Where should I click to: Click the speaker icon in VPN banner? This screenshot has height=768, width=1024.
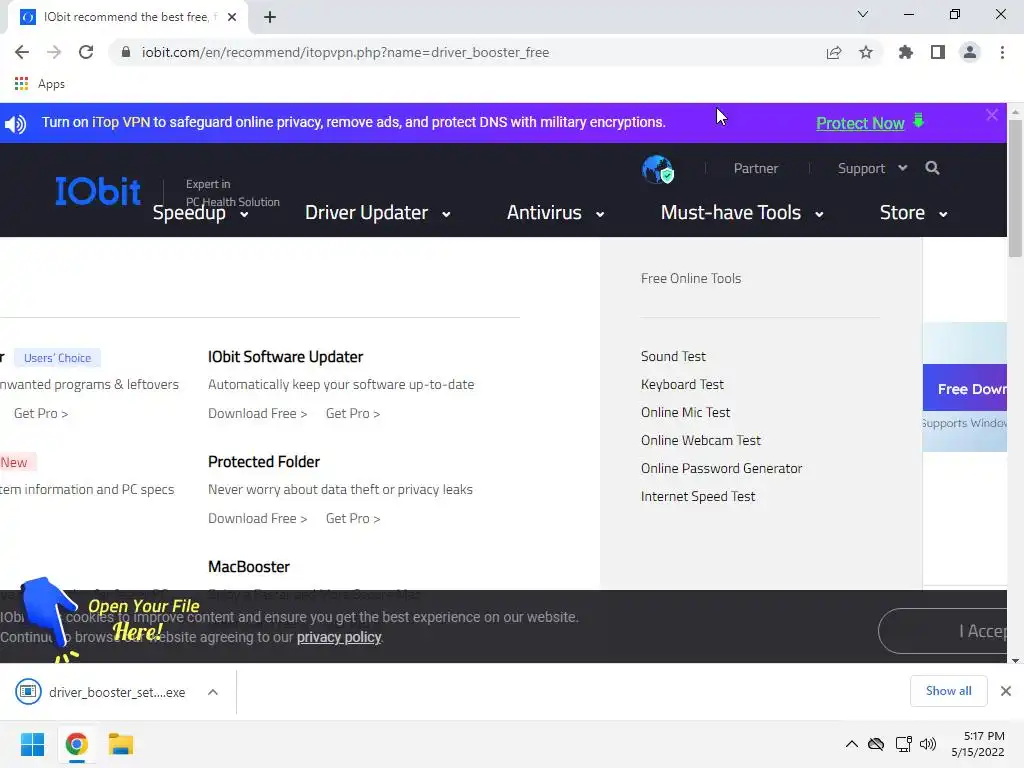(16, 123)
